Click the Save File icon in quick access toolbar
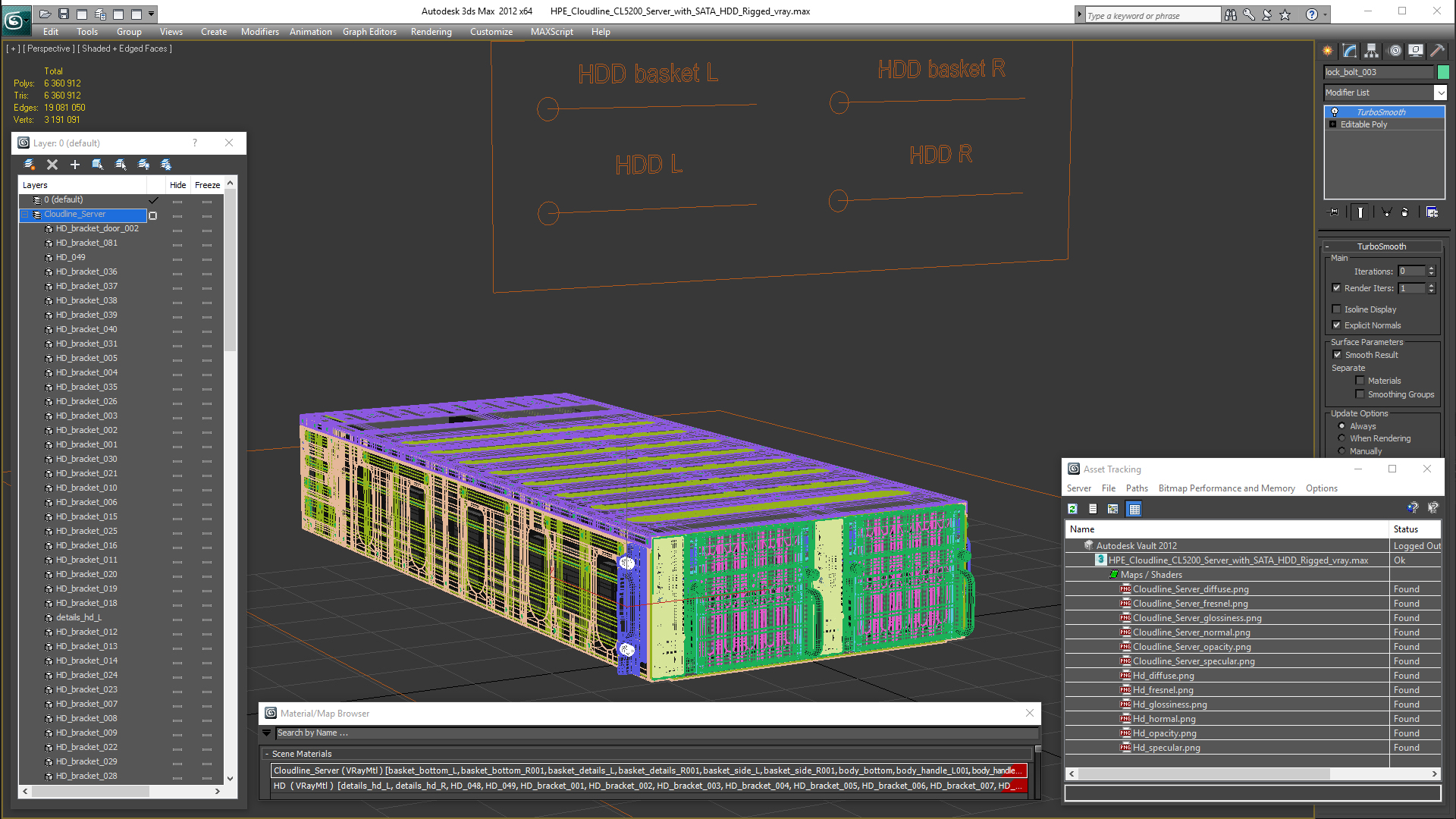The image size is (1456, 819). pyautogui.click(x=64, y=14)
